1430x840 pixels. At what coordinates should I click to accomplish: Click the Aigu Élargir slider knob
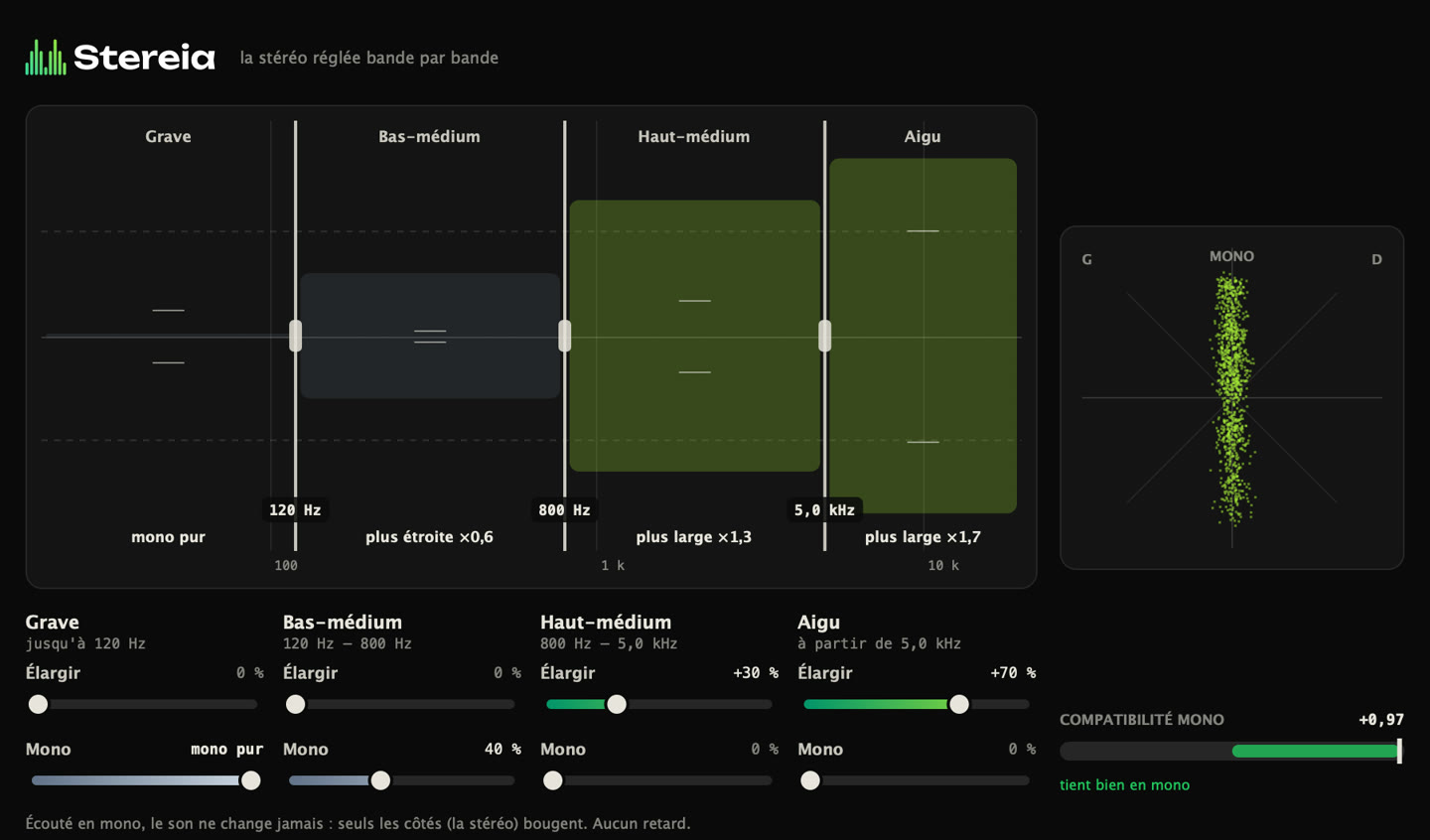[959, 704]
